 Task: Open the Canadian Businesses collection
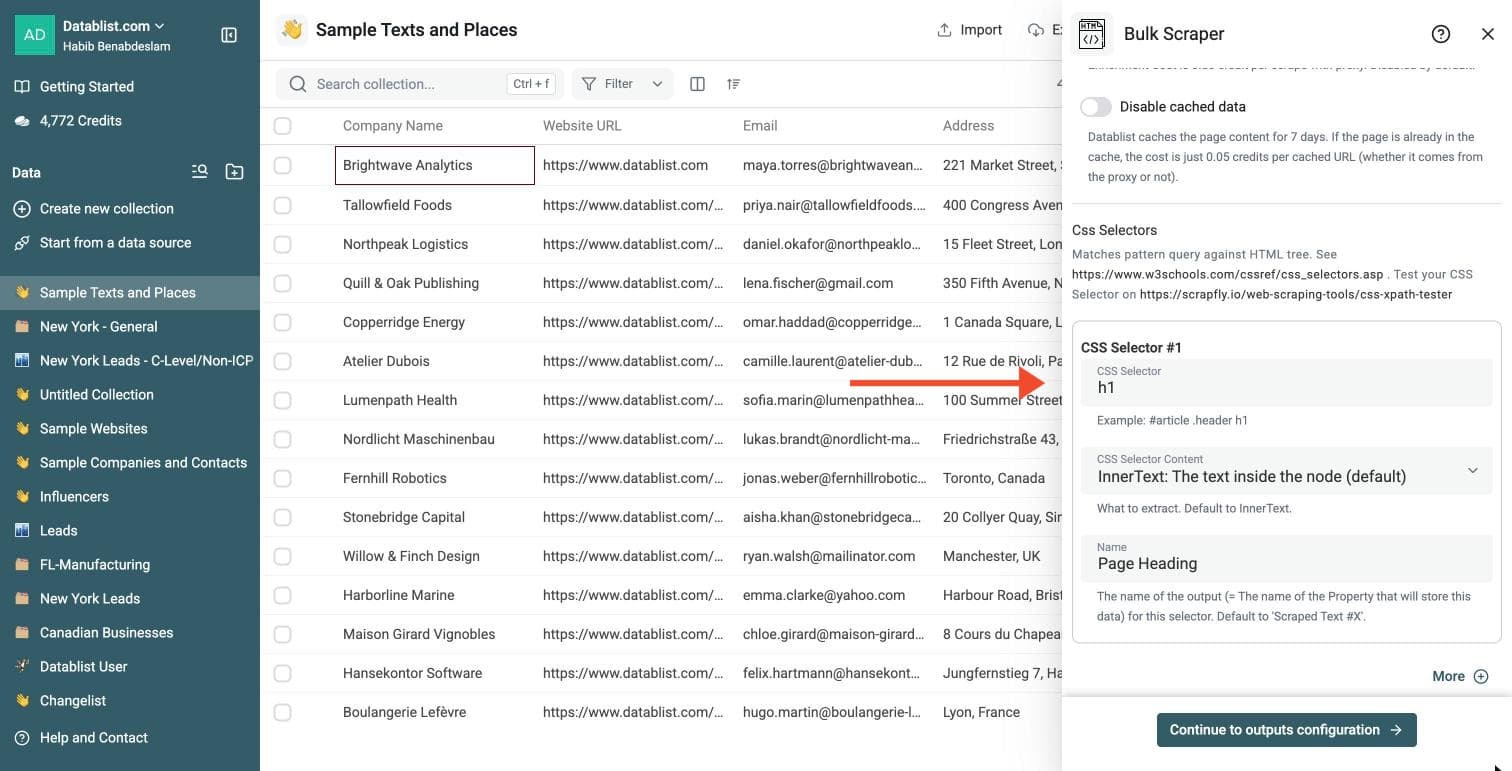tap(130, 633)
